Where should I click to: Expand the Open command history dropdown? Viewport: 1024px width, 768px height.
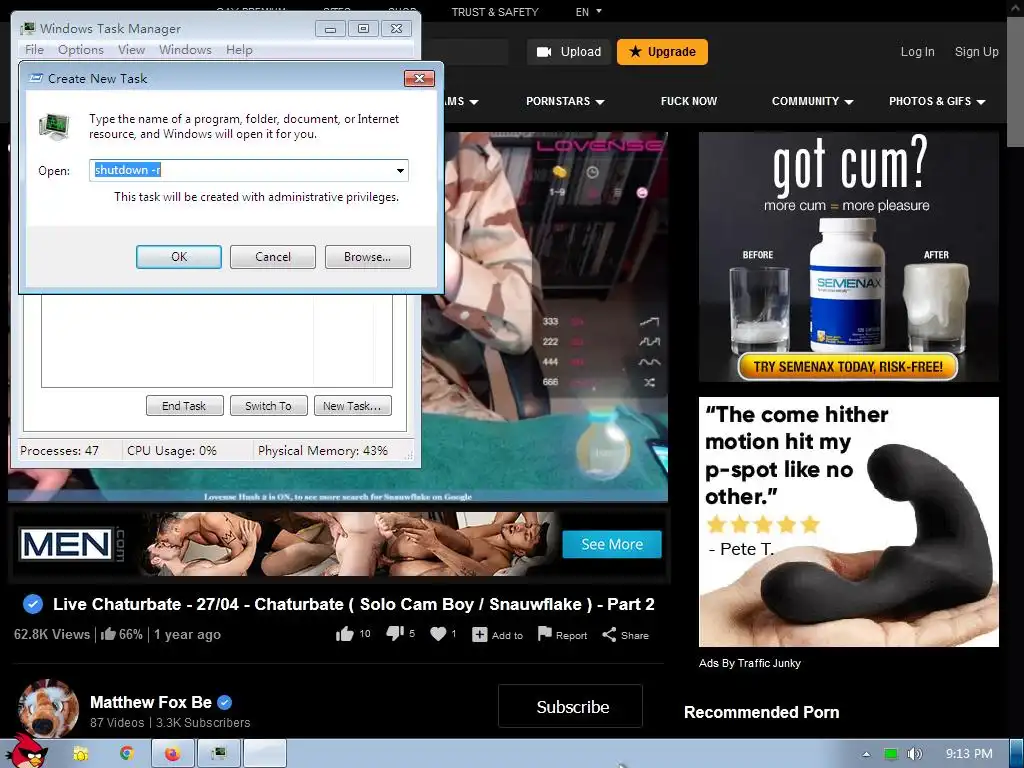[400, 170]
